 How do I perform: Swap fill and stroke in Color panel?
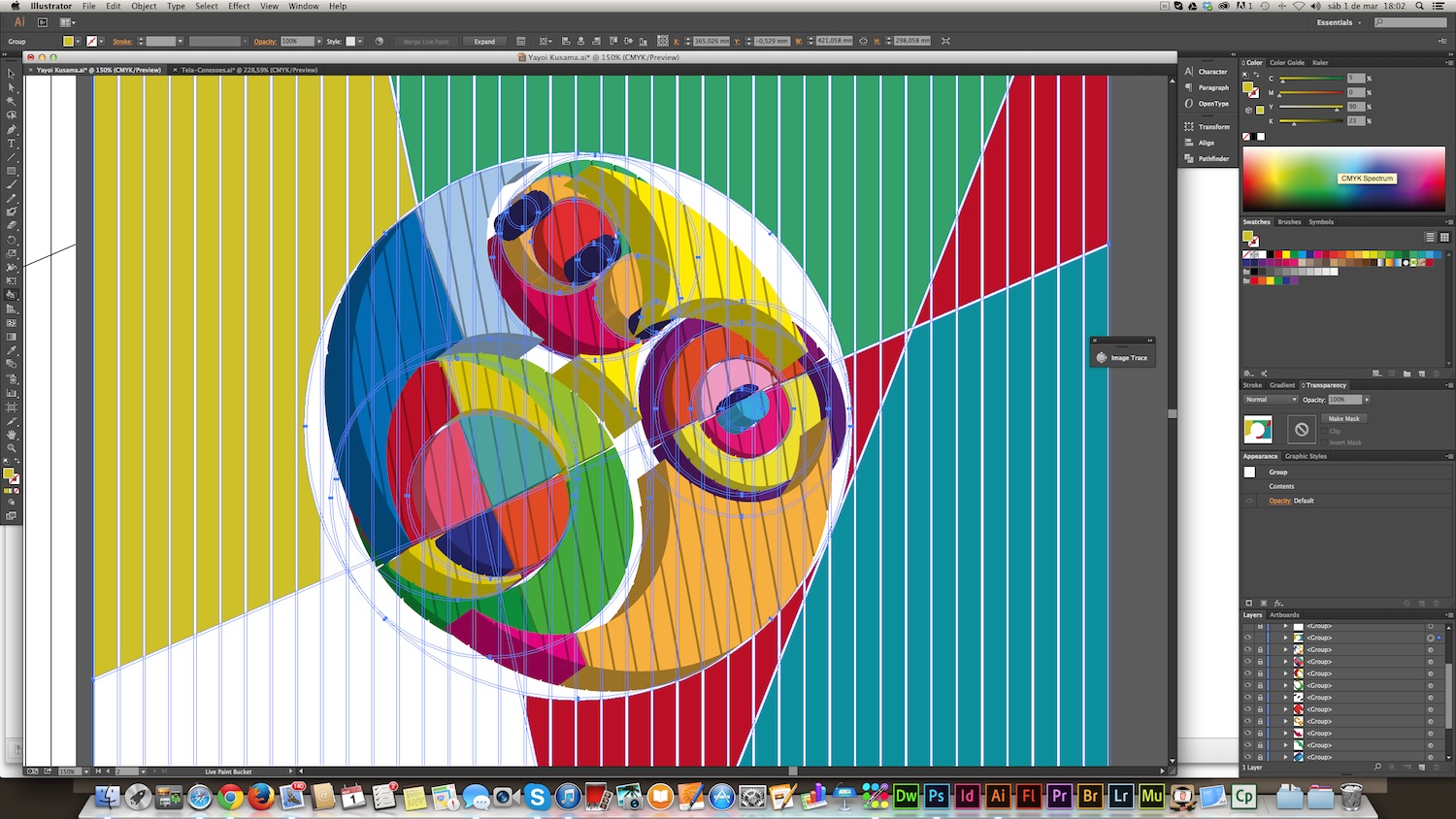pyautogui.click(x=1256, y=75)
